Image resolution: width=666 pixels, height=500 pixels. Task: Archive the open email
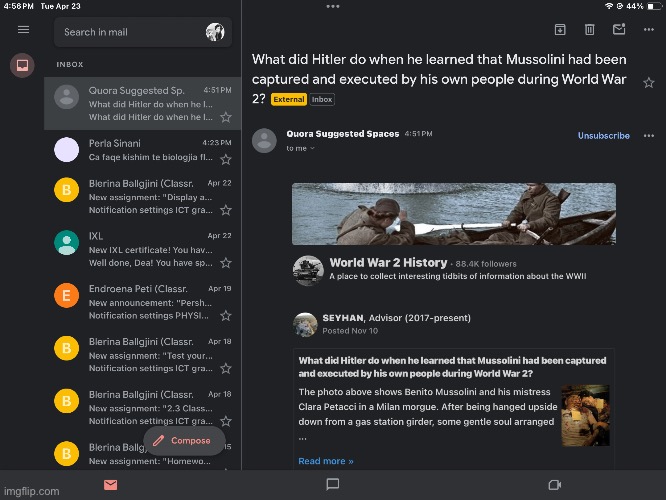pyautogui.click(x=560, y=29)
